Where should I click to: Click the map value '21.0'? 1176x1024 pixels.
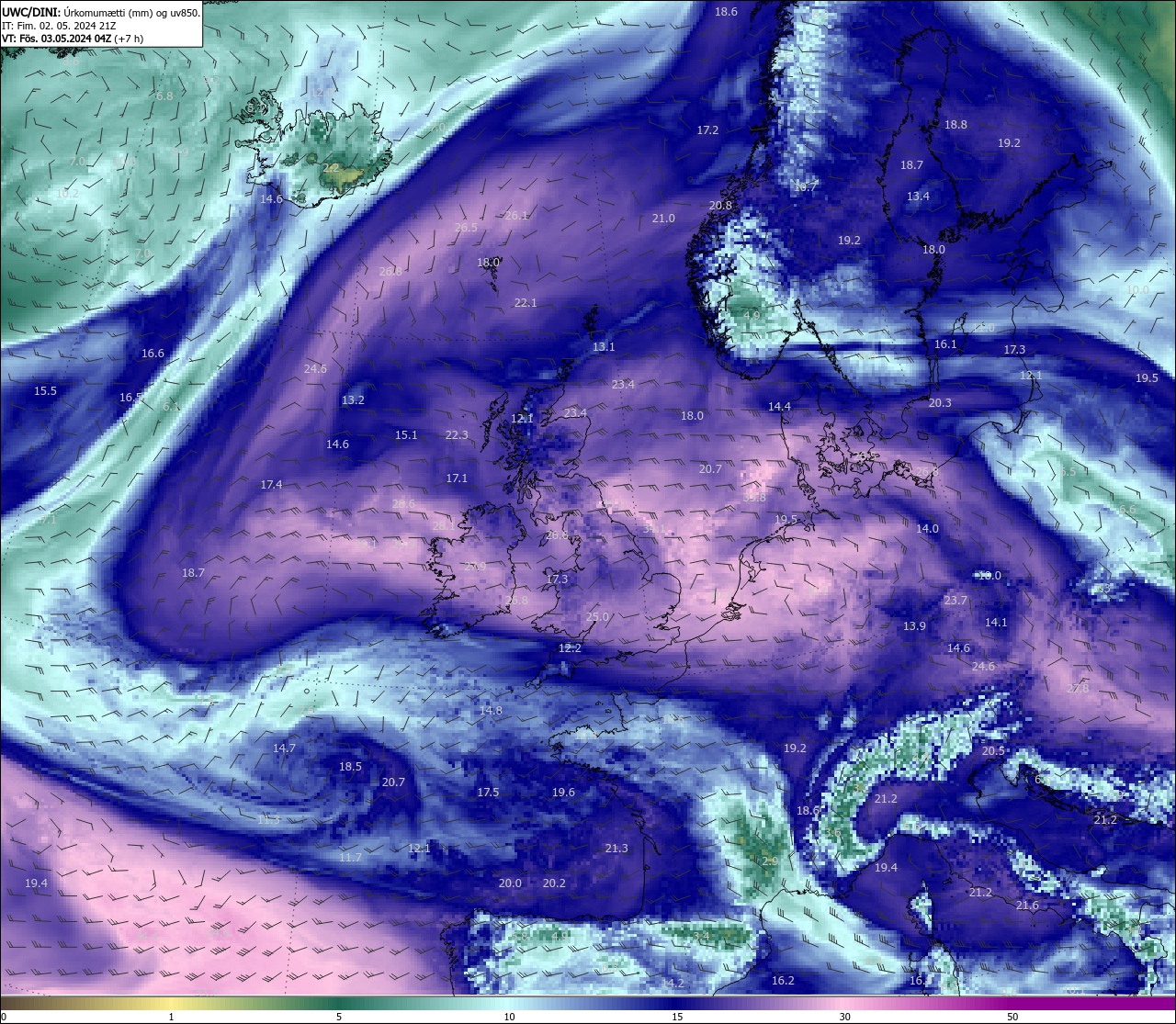663,218
